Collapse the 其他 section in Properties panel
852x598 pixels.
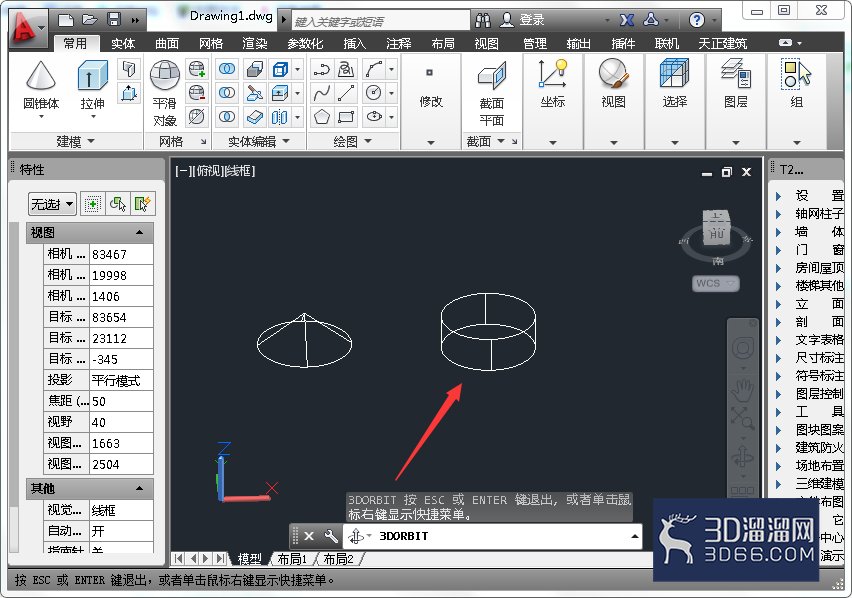click(x=139, y=488)
